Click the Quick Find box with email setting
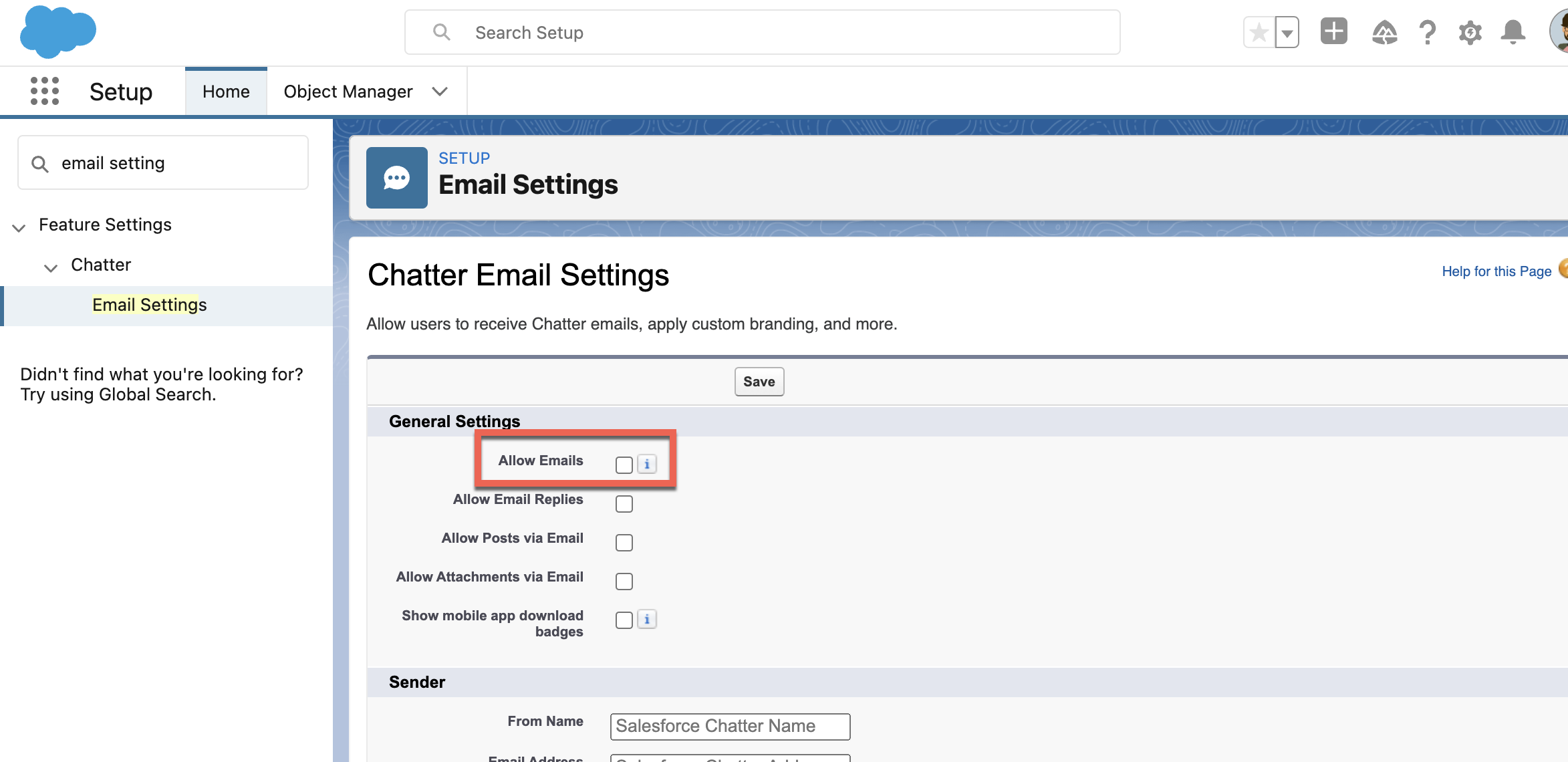 coord(163,163)
